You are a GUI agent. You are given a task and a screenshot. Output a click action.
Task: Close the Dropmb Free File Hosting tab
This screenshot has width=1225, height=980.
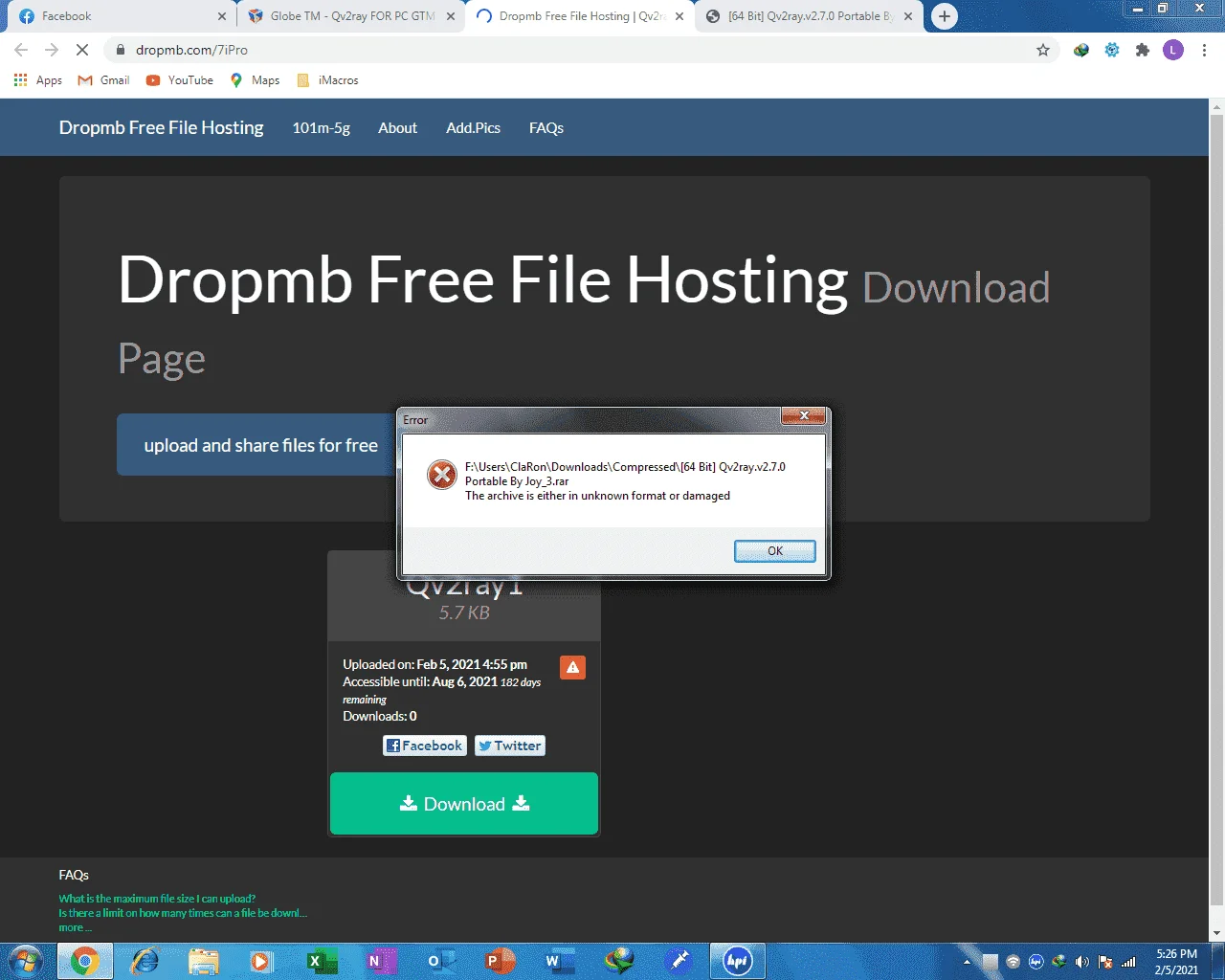tap(679, 16)
